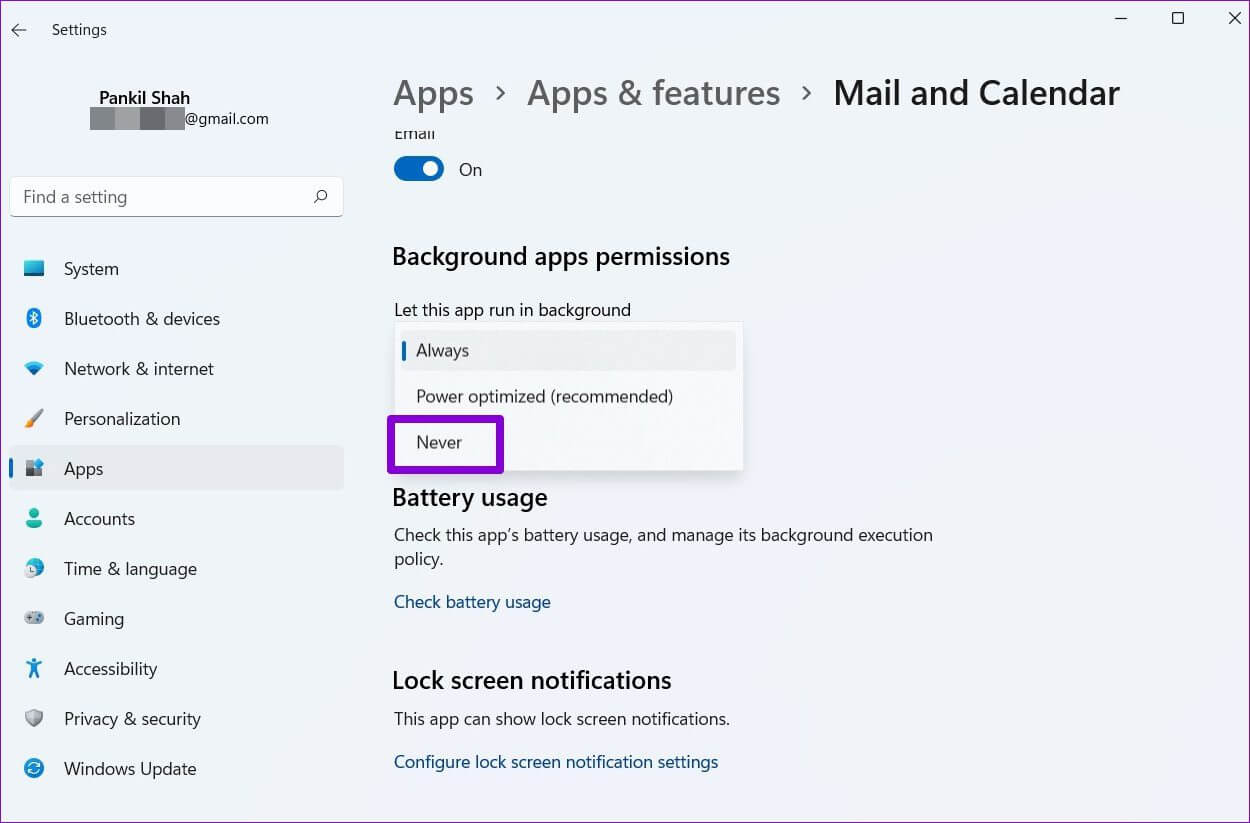The image size is (1250, 823).
Task: Open Privacy & security settings
Action: pyautogui.click(x=176, y=719)
